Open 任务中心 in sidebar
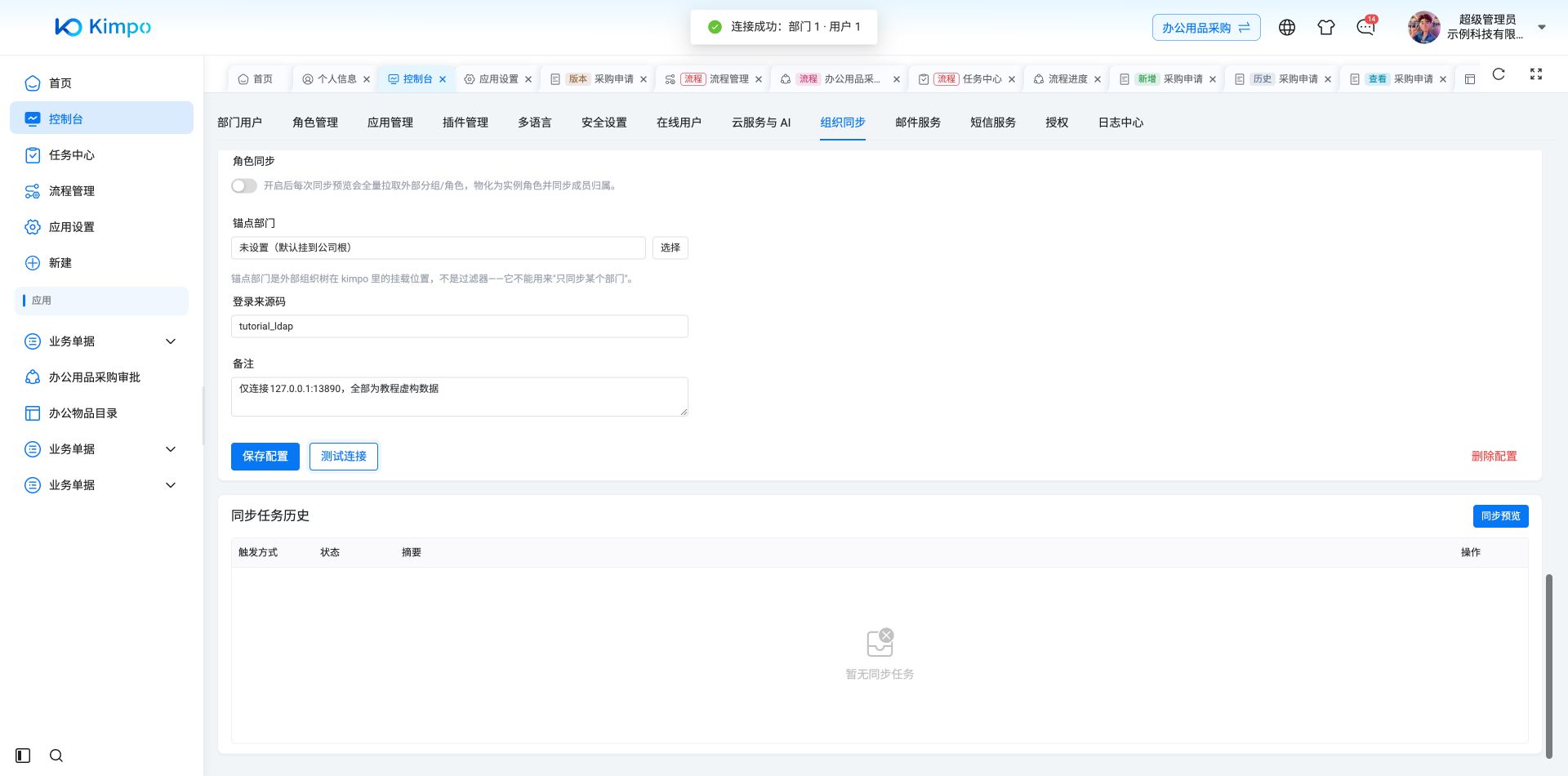The image size is (1568, 776). click(x=101, y=154)
